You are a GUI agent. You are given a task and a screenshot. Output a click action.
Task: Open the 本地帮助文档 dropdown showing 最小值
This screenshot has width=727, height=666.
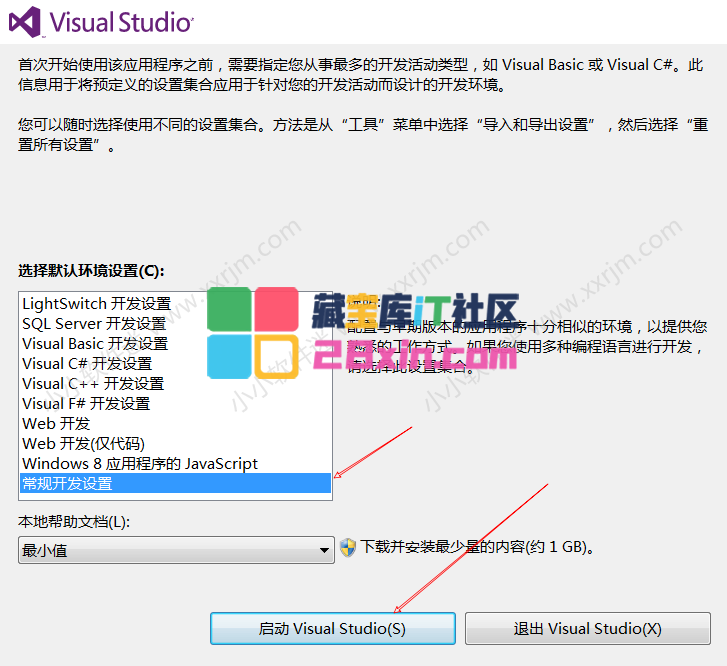click(176, 549)
